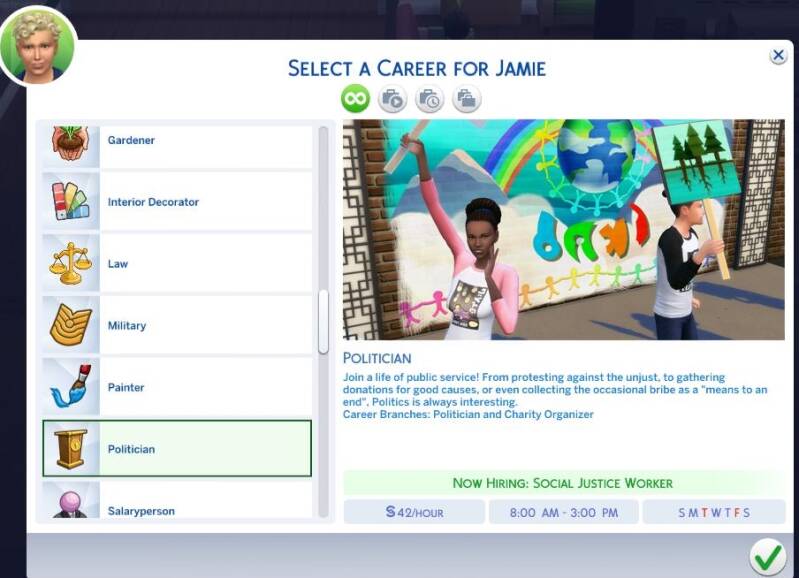799x578 pixels.
Task: Click the Career Branches description line
Action: 468,414
